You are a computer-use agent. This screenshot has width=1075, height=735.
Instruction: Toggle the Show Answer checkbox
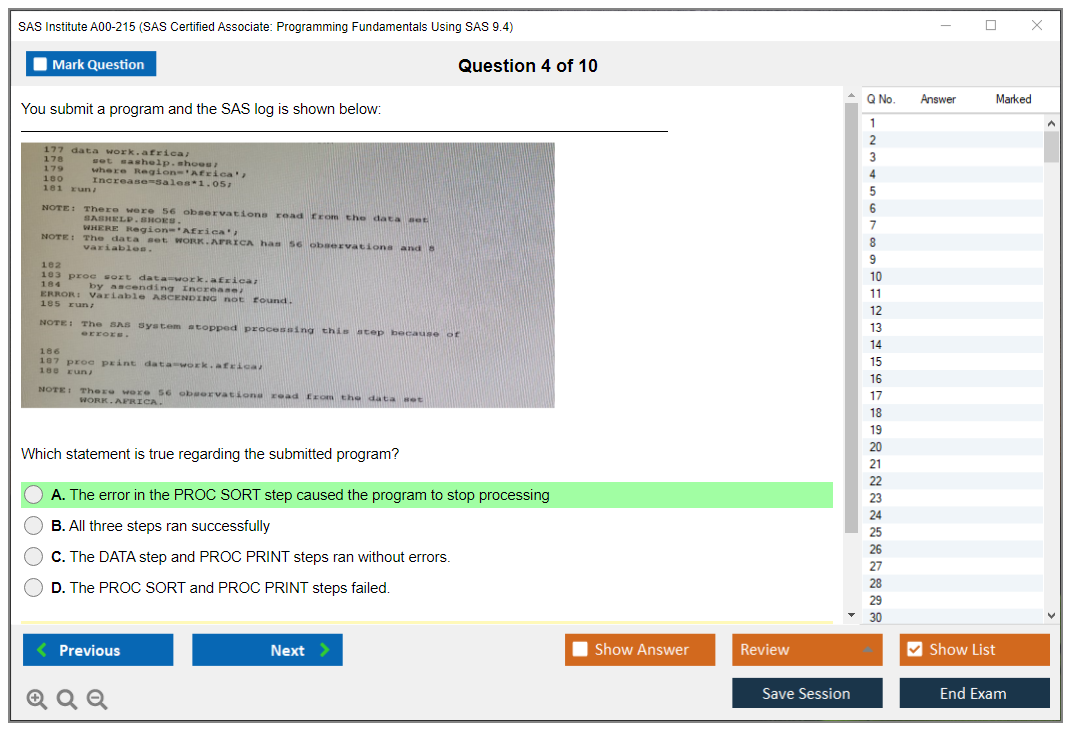(x=581, y=650)
